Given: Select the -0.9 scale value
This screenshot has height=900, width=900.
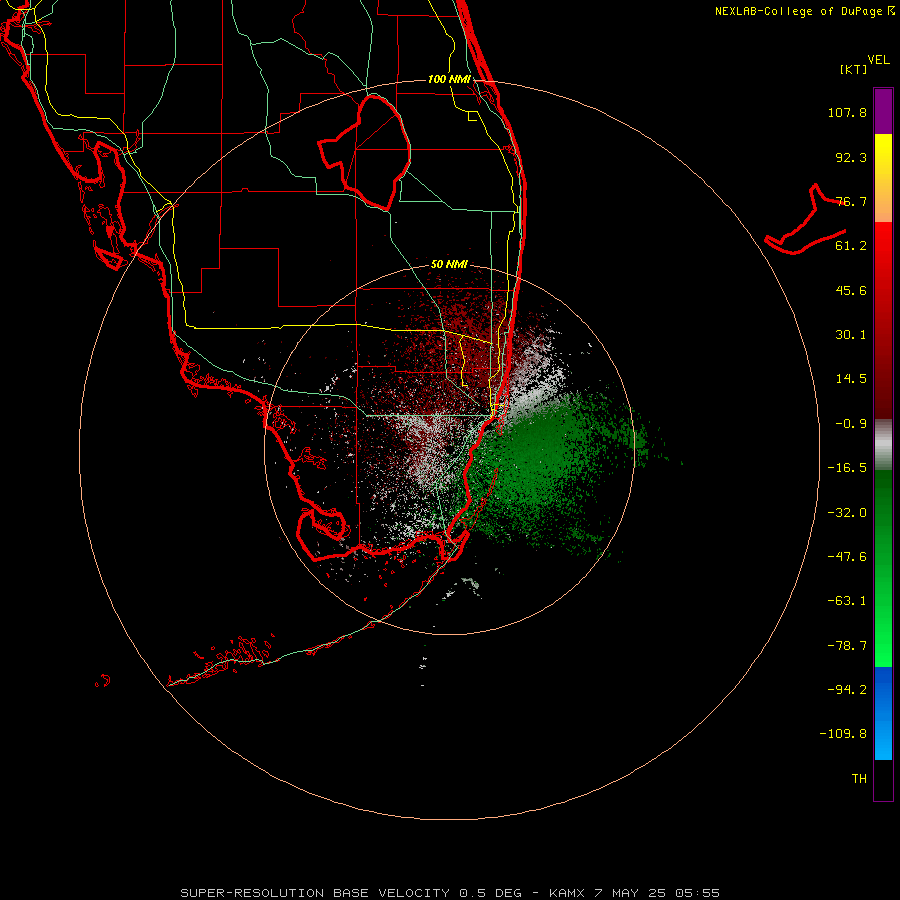Looking at the screenshot, I should (x=851, y=424).
